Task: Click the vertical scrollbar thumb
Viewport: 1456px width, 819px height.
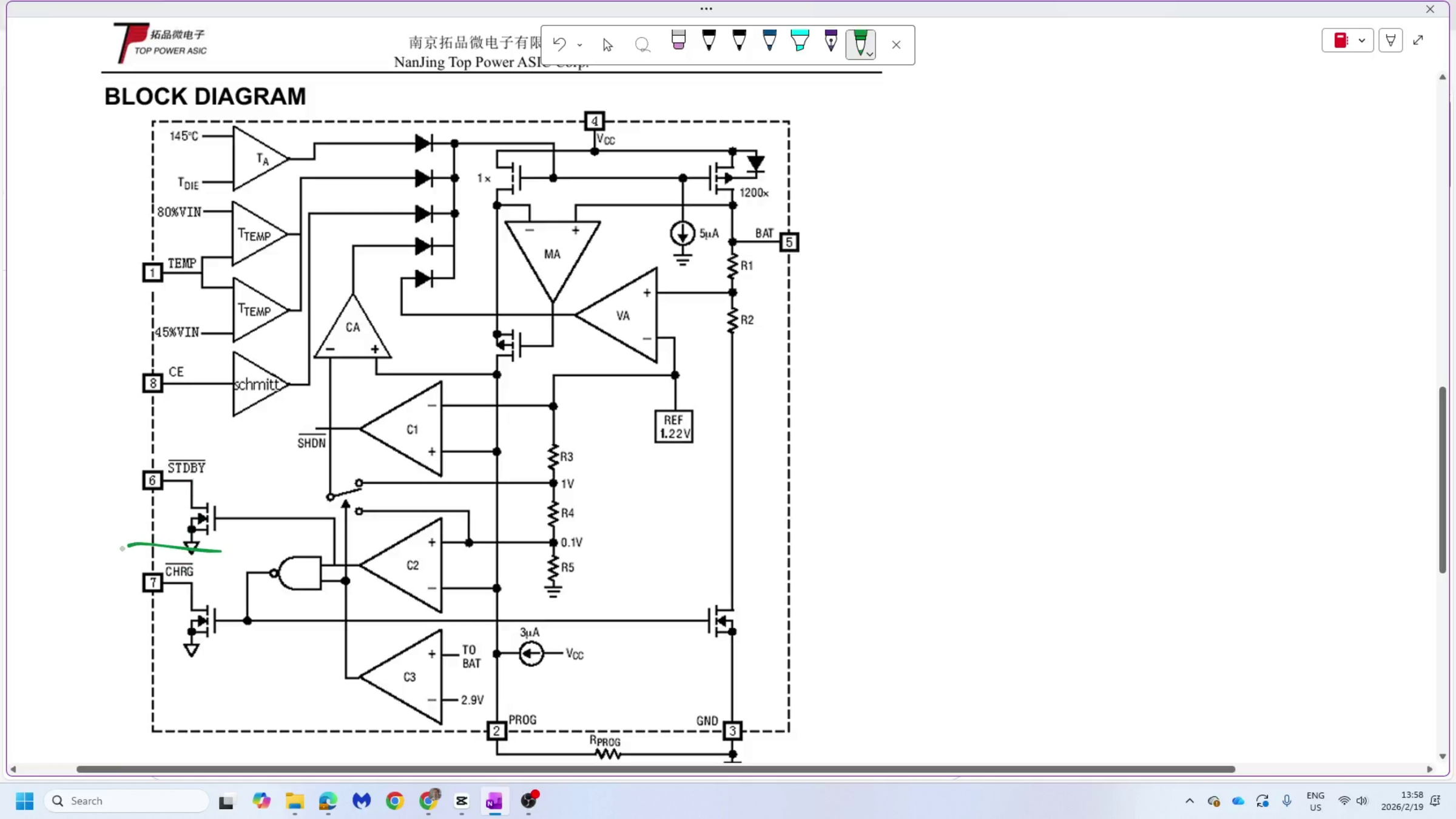Action: tap(1443, 479)
